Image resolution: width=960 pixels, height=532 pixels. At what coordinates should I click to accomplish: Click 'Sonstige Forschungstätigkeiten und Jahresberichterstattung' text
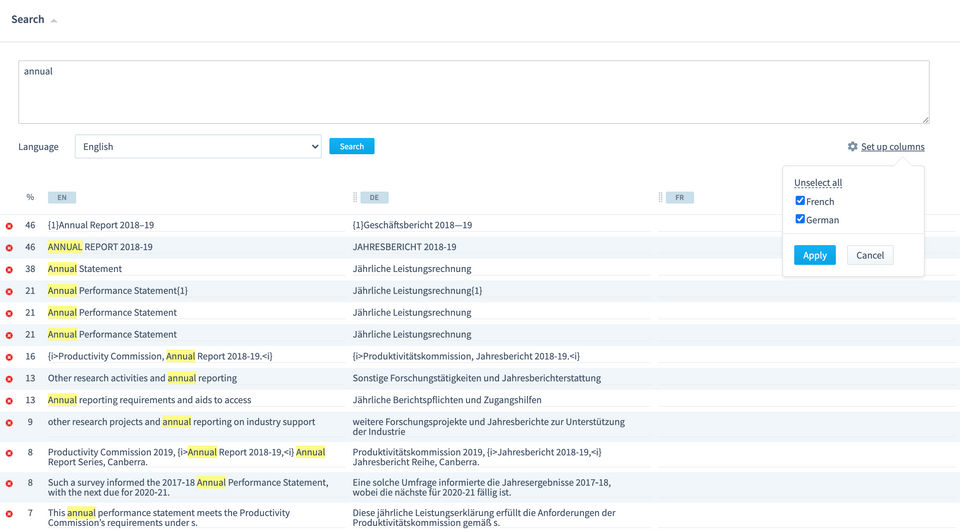pyautogui.click(x=476, y=378)
